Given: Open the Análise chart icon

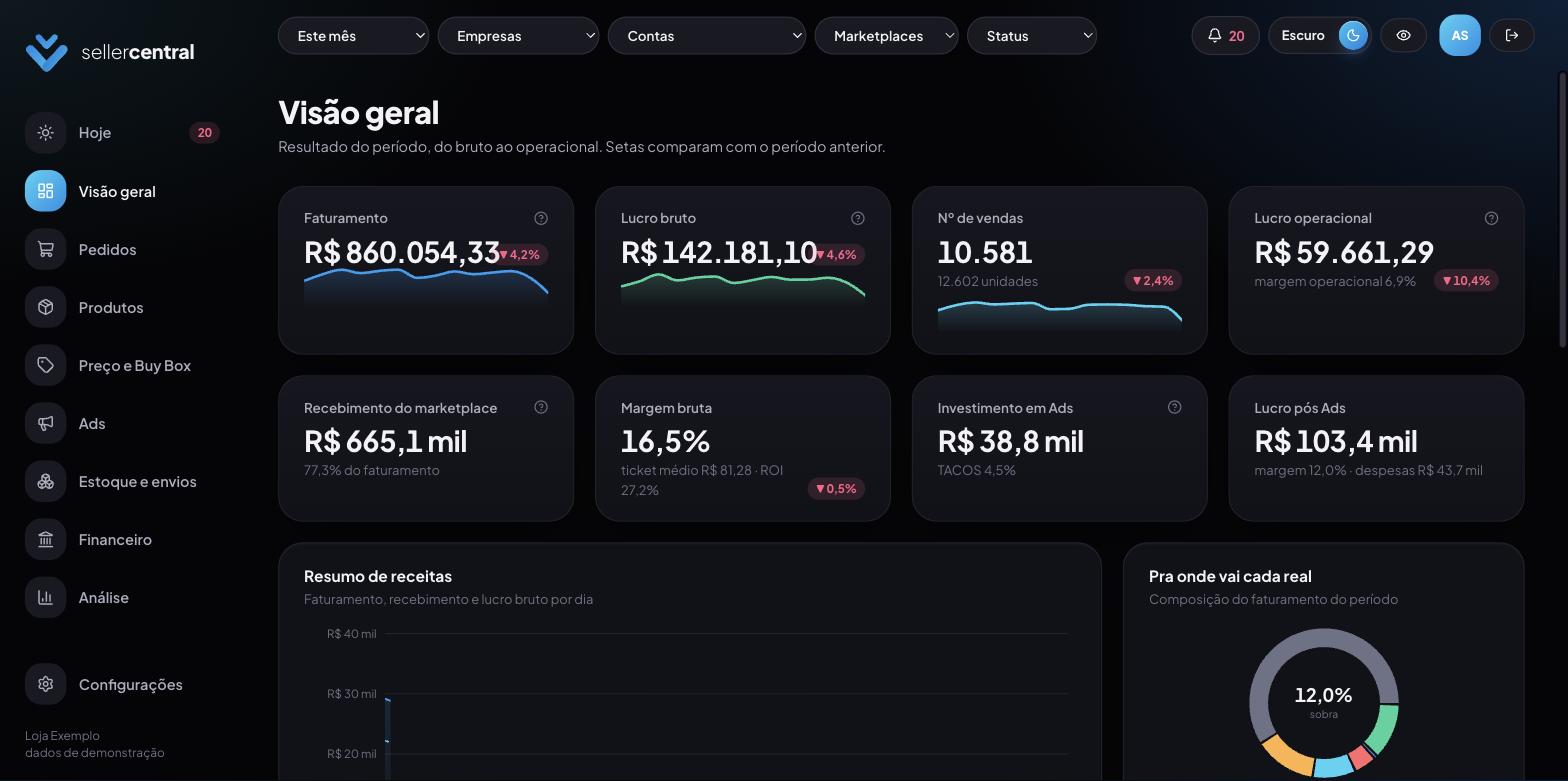Looking at the screenshot, I should 45,597.
